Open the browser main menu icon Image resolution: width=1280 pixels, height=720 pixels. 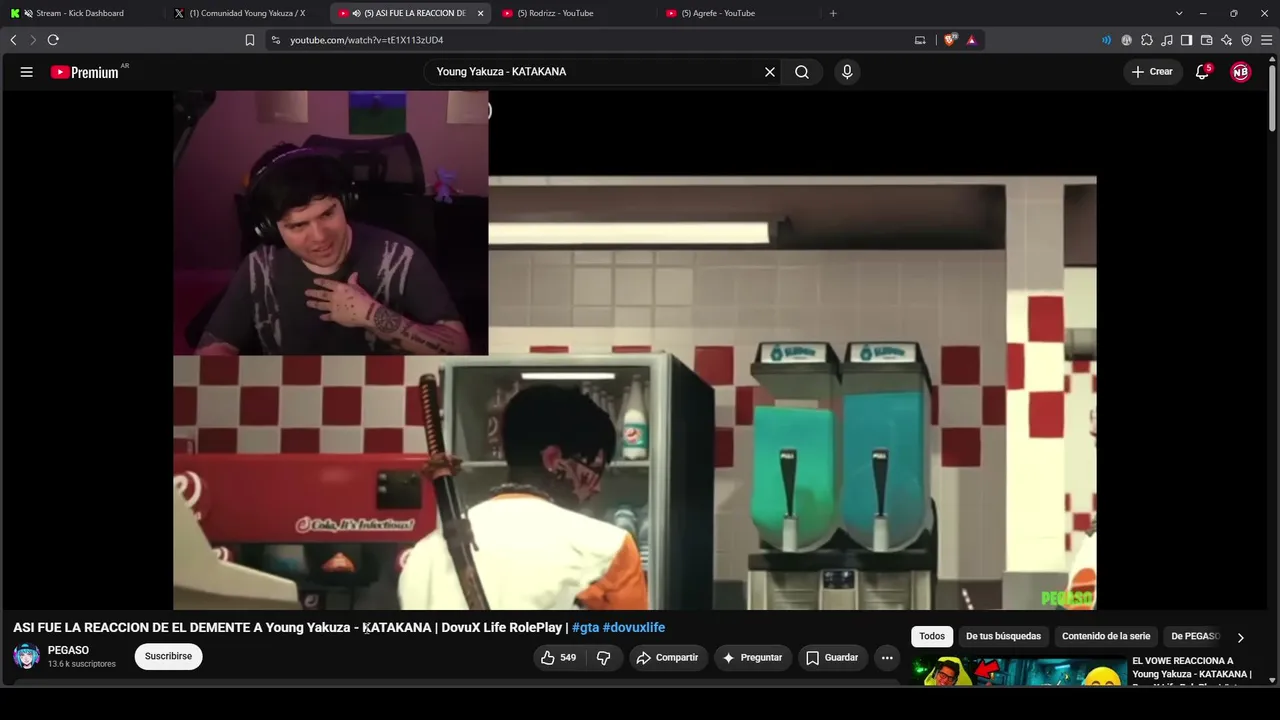click(x=1267, y=40)
